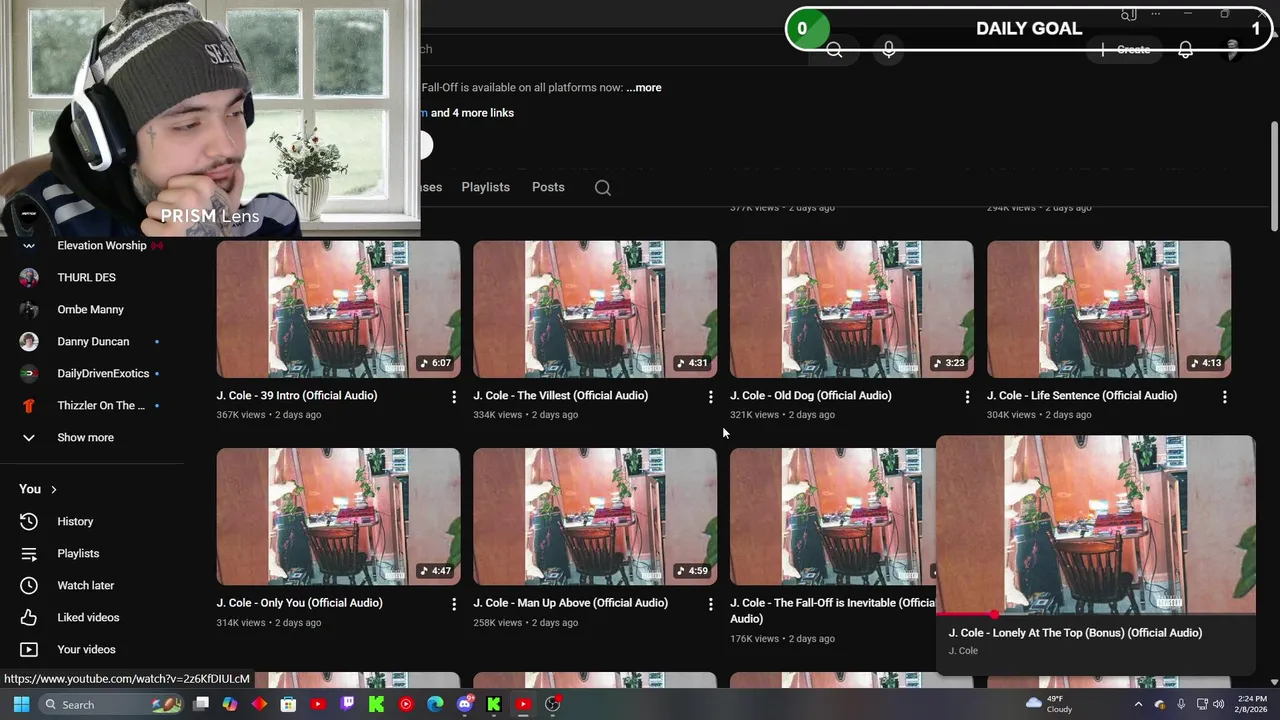The width and height of the screenshot is (1280, 720).
Task: Open Microsoft Store from taskbar
Action: [x=288, y=704]
